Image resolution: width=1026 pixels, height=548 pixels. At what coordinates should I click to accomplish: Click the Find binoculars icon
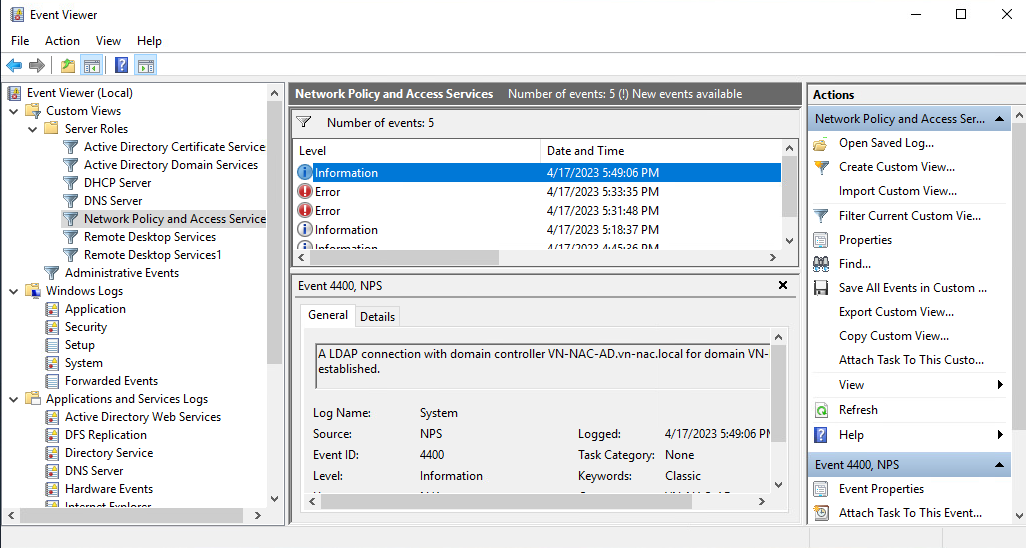click(821, 264)
